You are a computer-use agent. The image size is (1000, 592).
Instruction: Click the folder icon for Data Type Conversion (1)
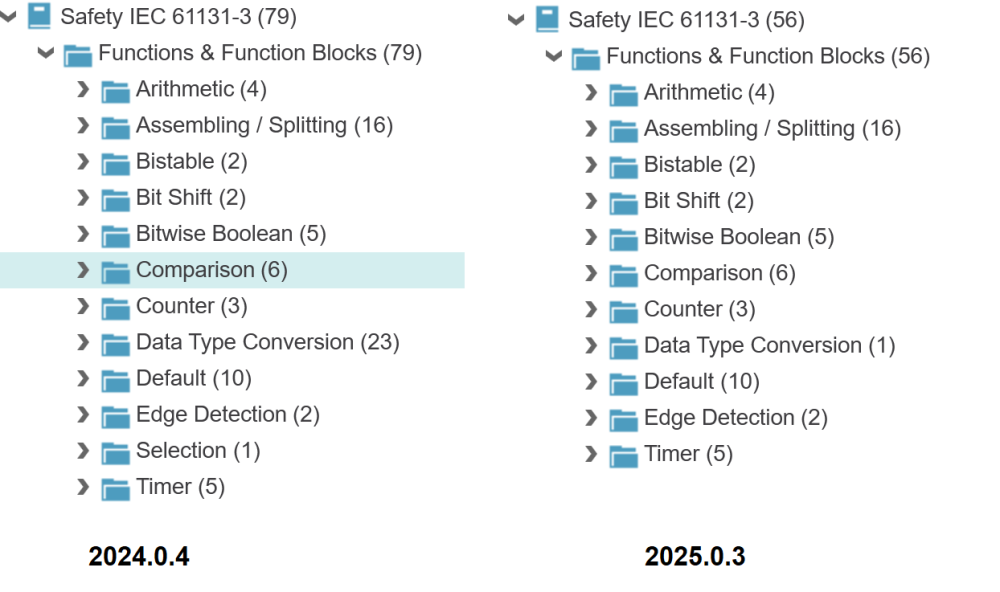click(x=624, y=347)
